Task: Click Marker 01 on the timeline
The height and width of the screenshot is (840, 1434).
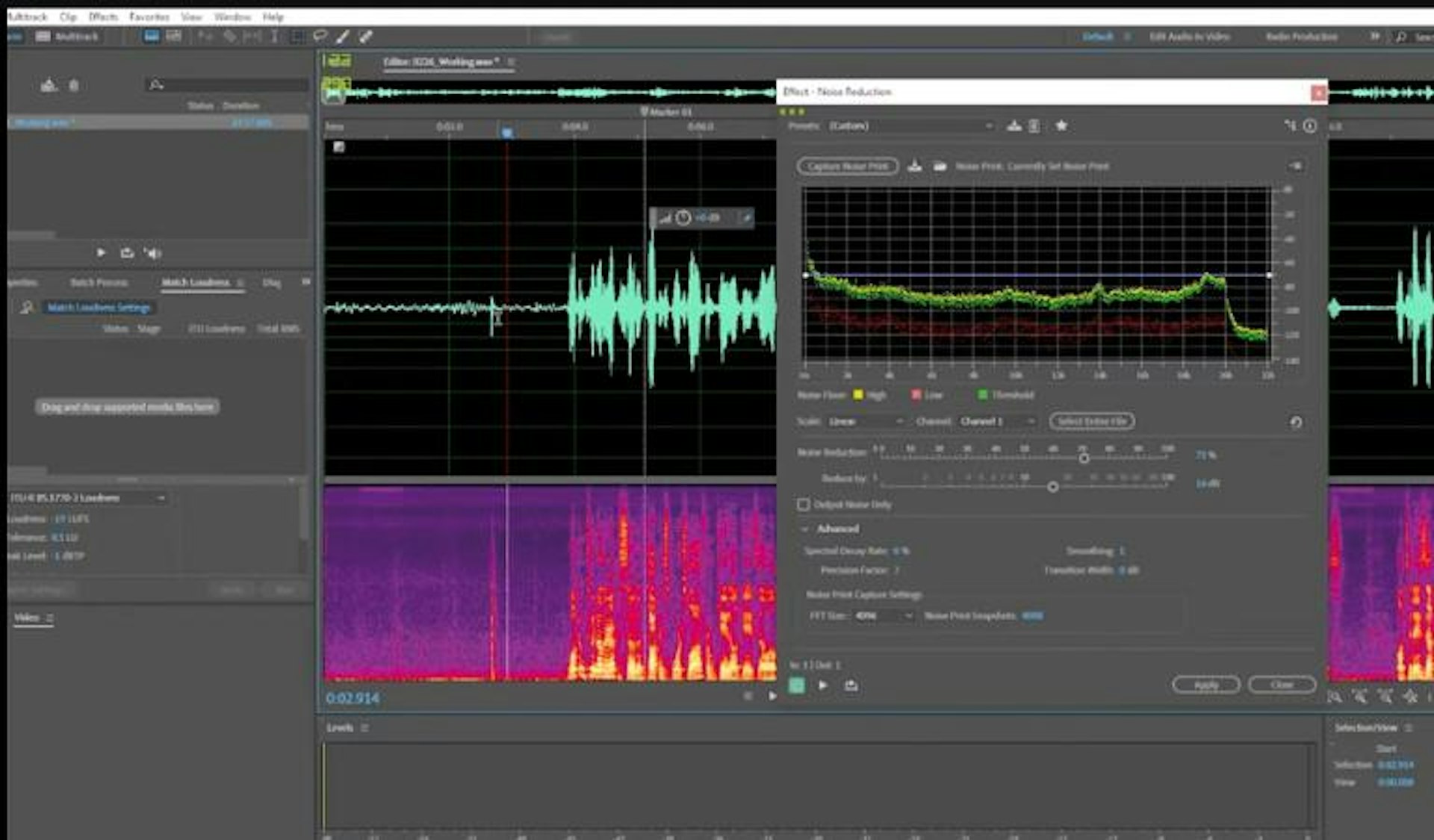Action: click(666, 112)
